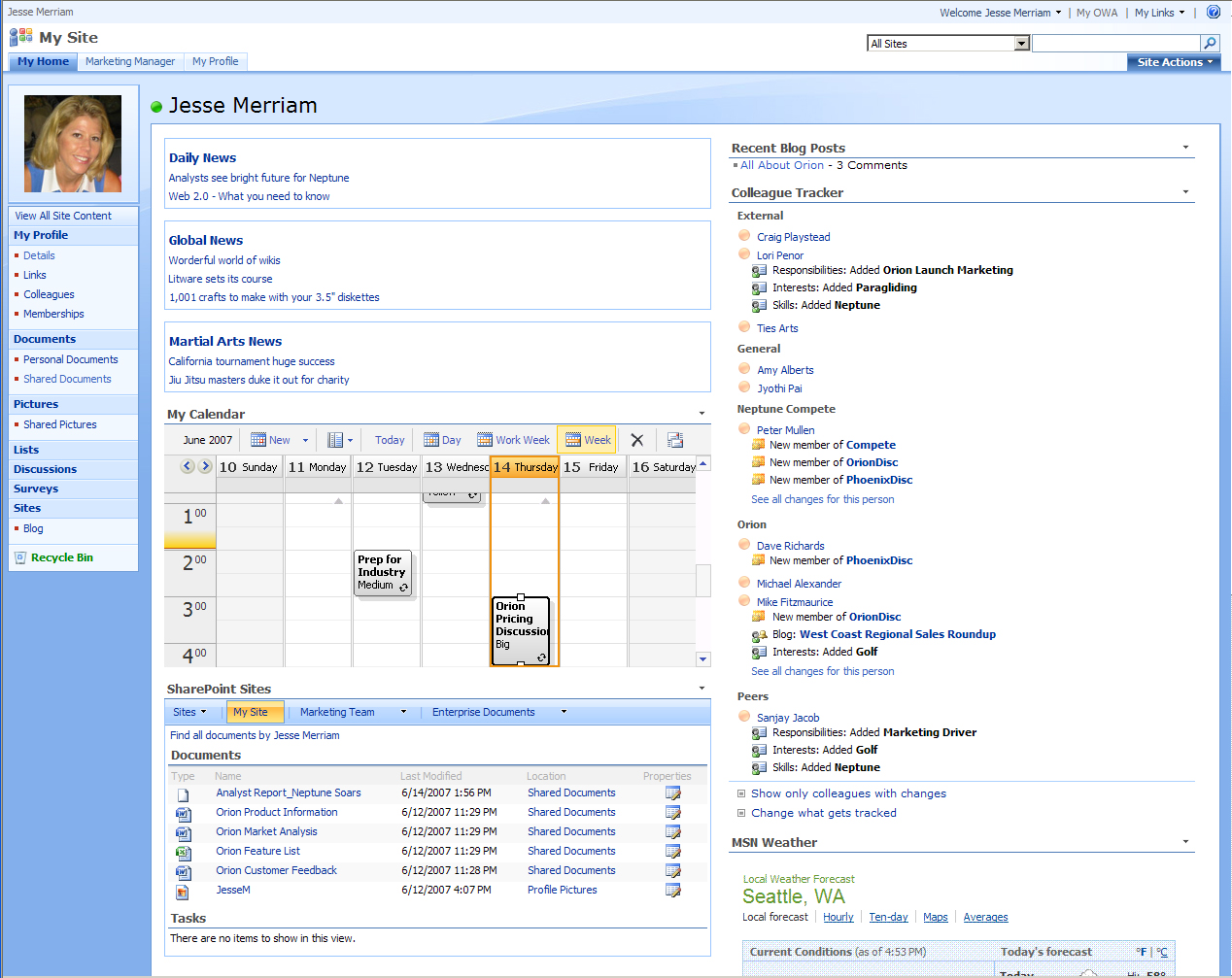The image size is (1232, 978).
Task: Click the rightmost calendar toolbar icon
Action: [675, 440]
